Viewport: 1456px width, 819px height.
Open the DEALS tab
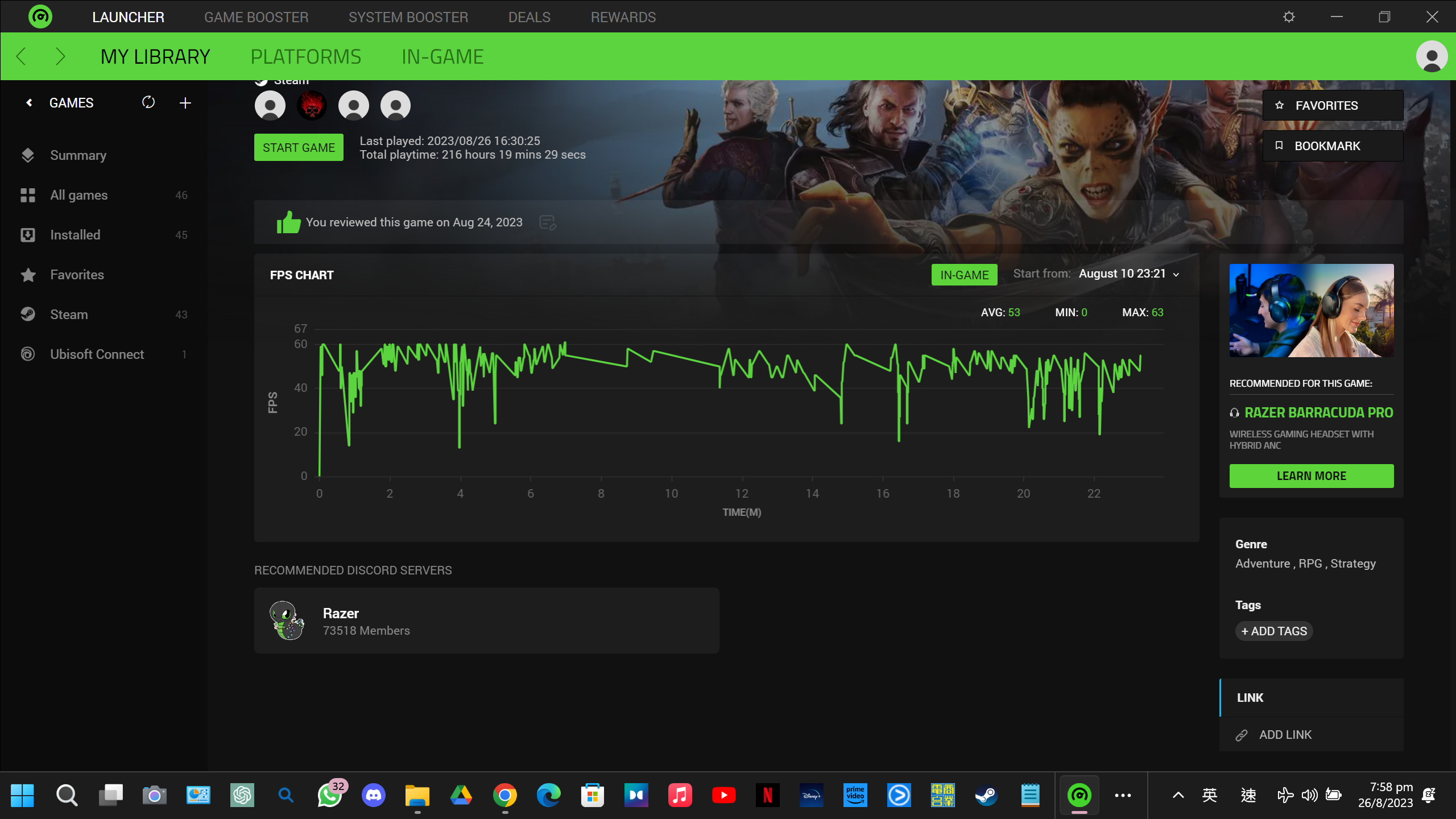click(530, 17)
